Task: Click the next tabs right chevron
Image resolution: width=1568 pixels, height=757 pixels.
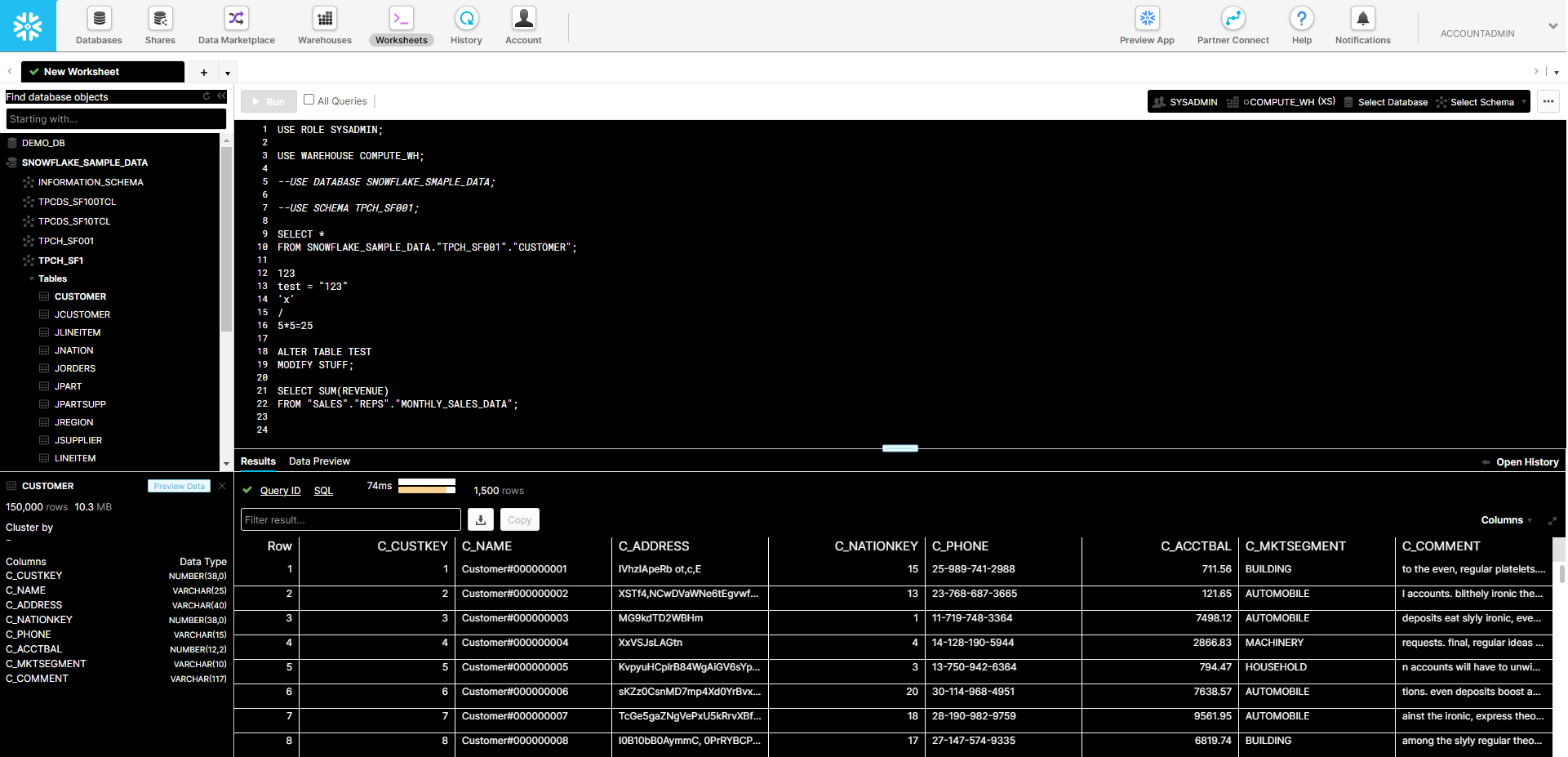Action: tap(1536, 72)
